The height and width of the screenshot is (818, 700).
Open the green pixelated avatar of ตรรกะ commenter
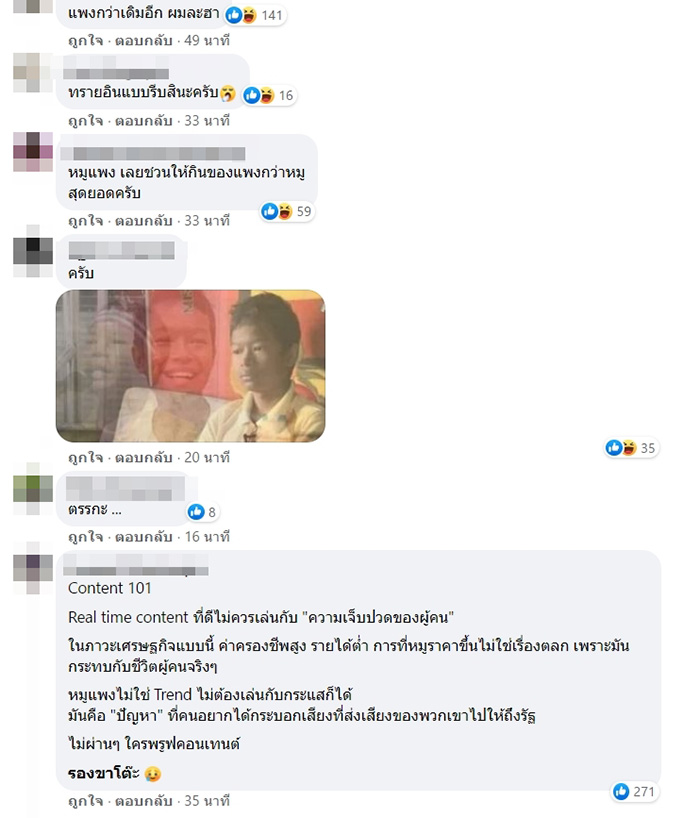pos(33,489)
